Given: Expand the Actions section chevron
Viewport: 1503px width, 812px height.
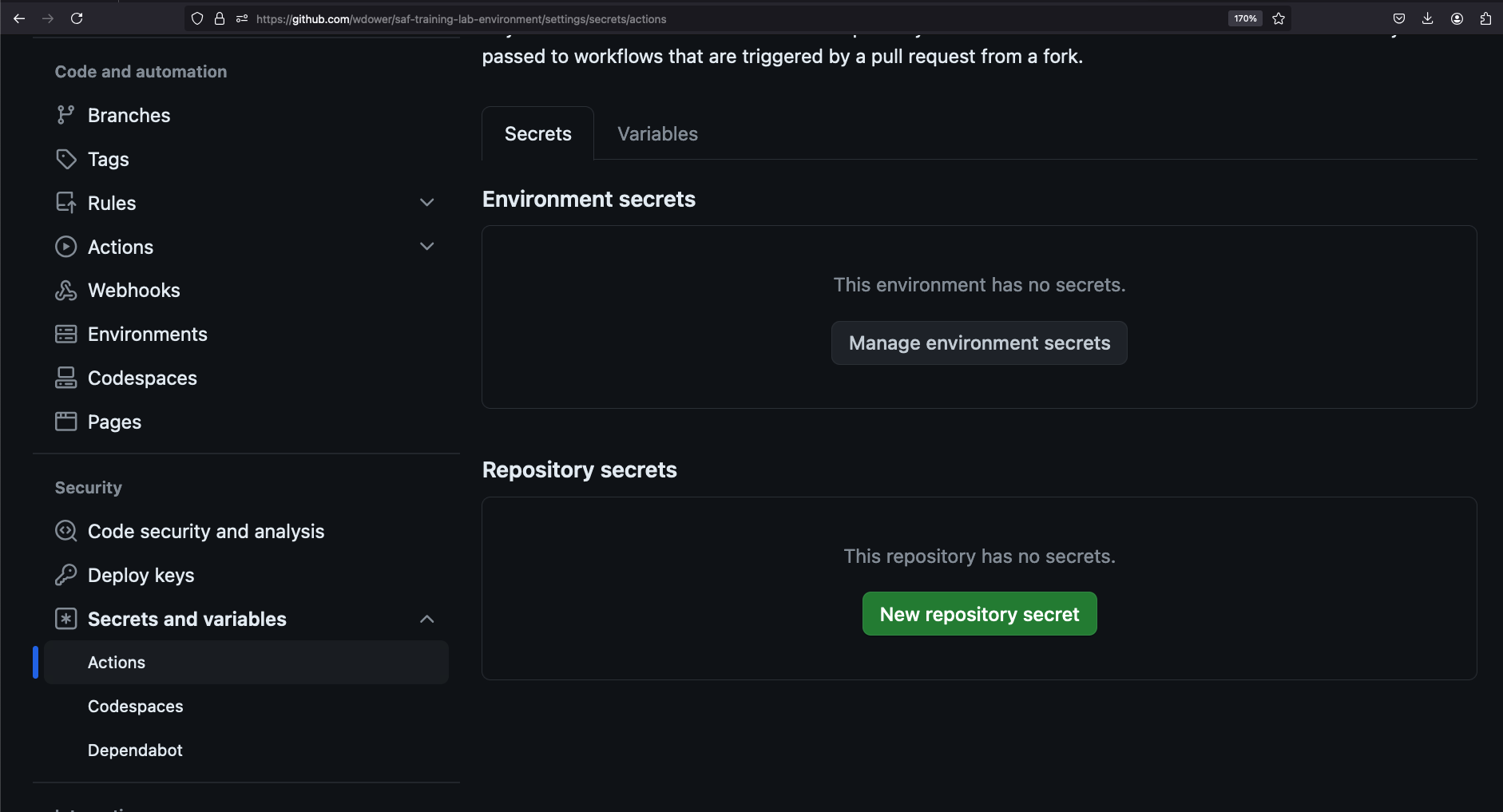Looking at the screenshot, I should coord(427,247).
